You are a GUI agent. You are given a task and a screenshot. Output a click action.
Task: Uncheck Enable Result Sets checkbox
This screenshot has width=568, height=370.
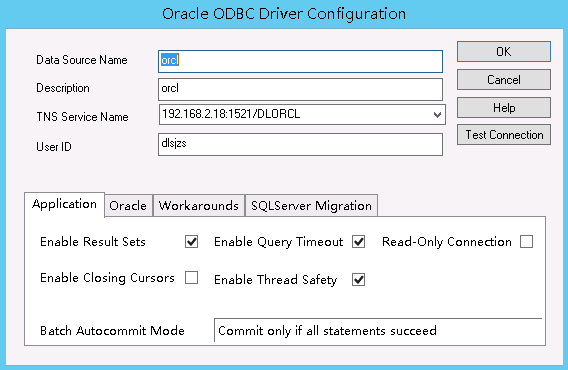coord(191,241)
